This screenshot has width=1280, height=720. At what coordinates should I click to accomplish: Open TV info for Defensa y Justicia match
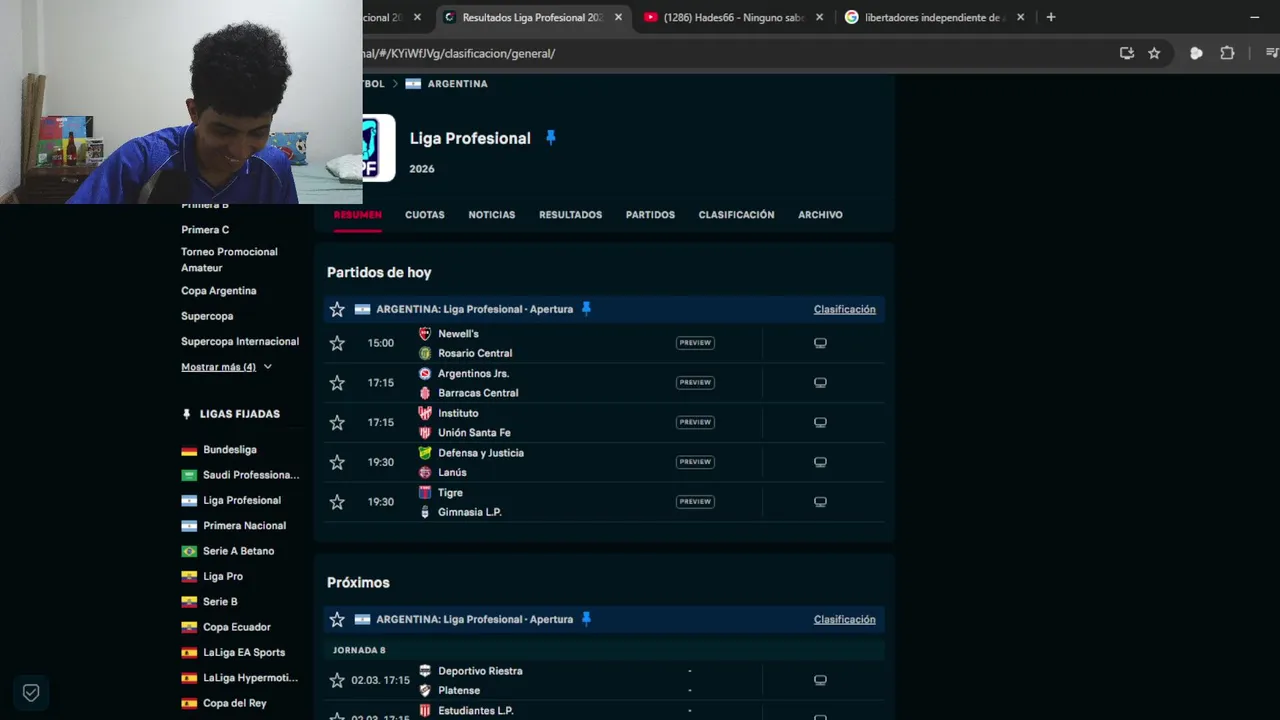click(x=820, y=462)
